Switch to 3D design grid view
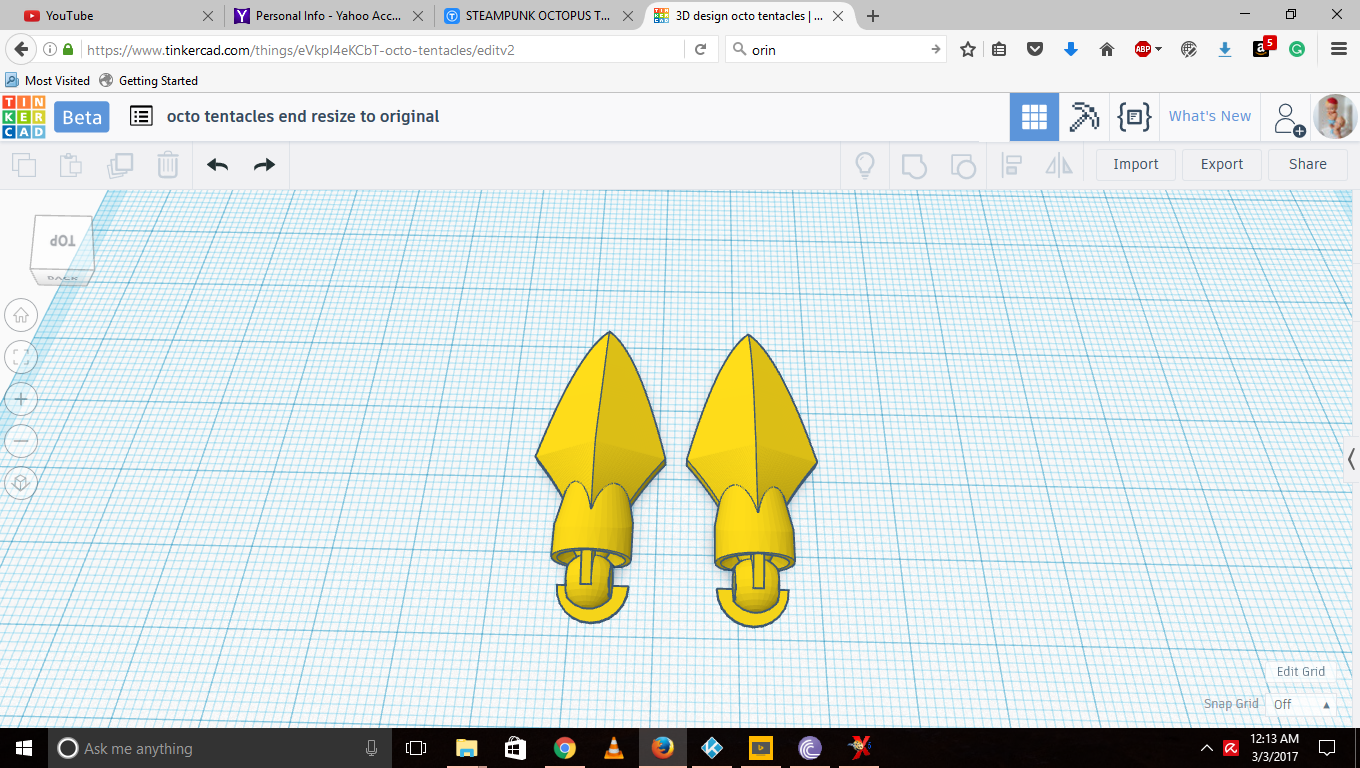Screen dimensions: 1360x768 point(1034,117)
